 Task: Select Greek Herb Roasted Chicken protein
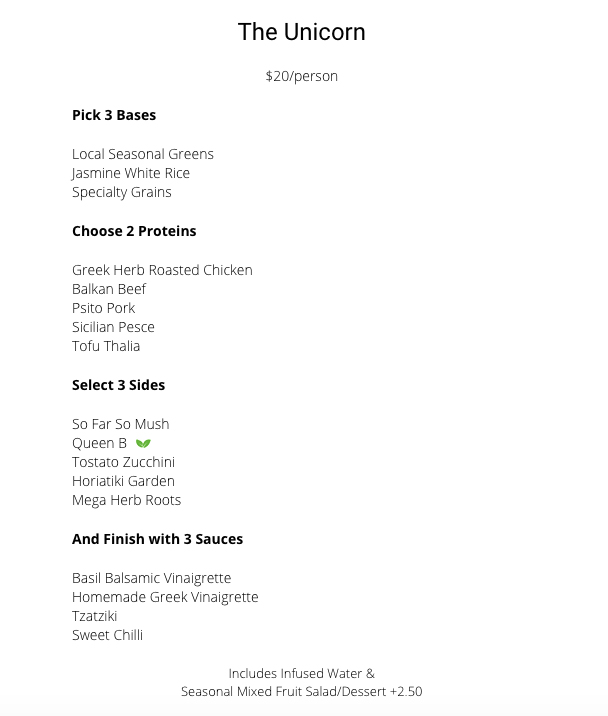[162, 270]
